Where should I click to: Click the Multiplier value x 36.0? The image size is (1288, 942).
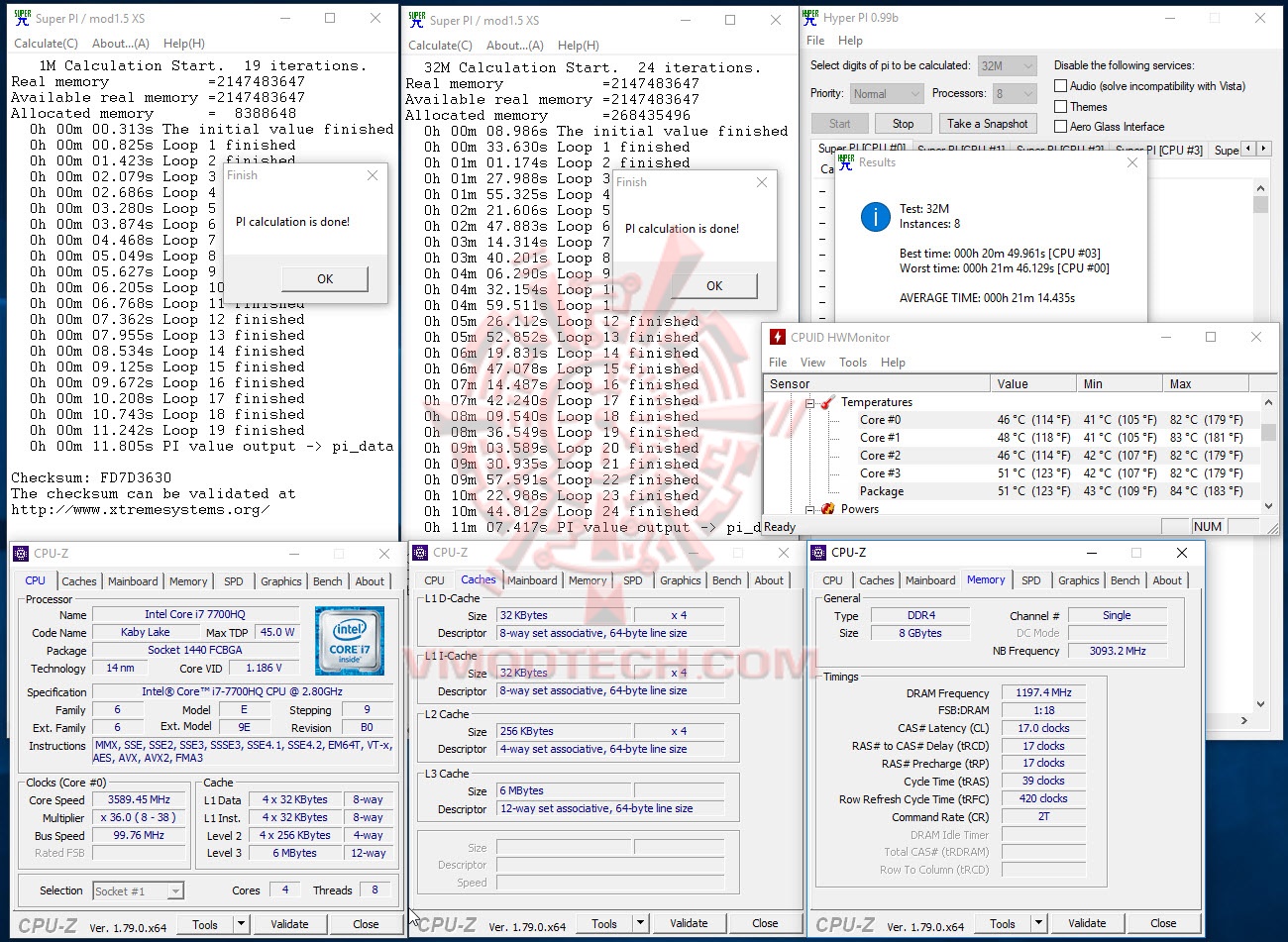[139, 817]
